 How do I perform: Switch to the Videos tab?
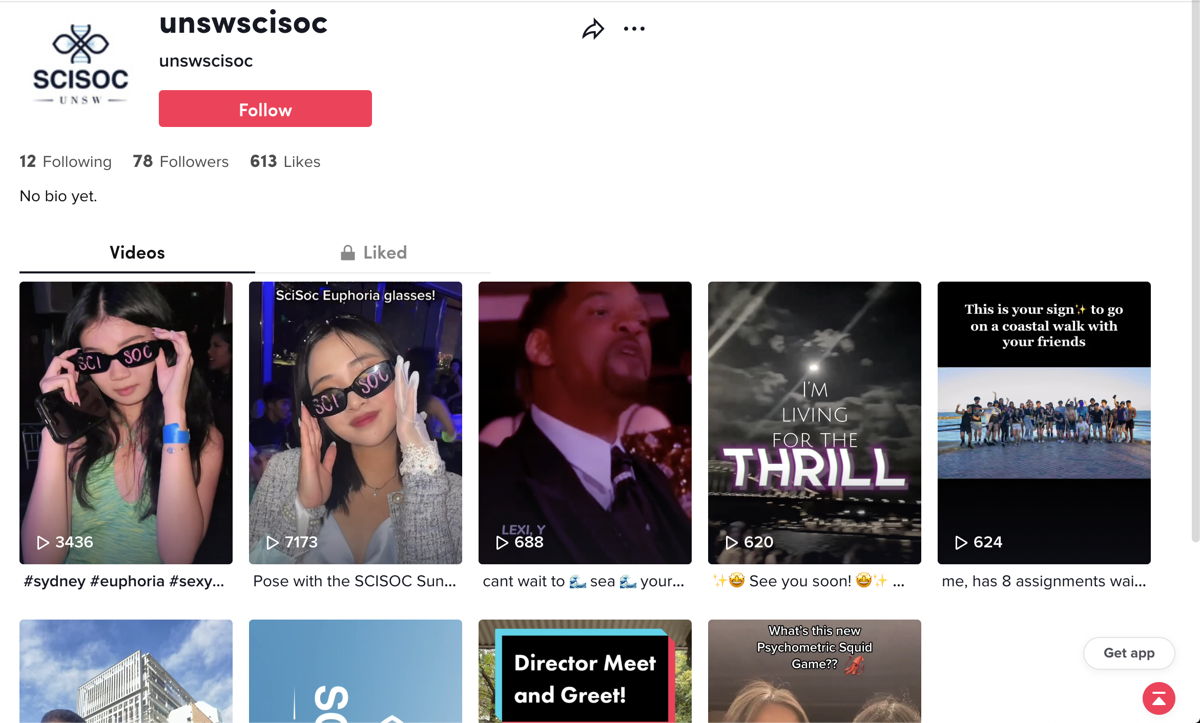[x=136, y=252]
